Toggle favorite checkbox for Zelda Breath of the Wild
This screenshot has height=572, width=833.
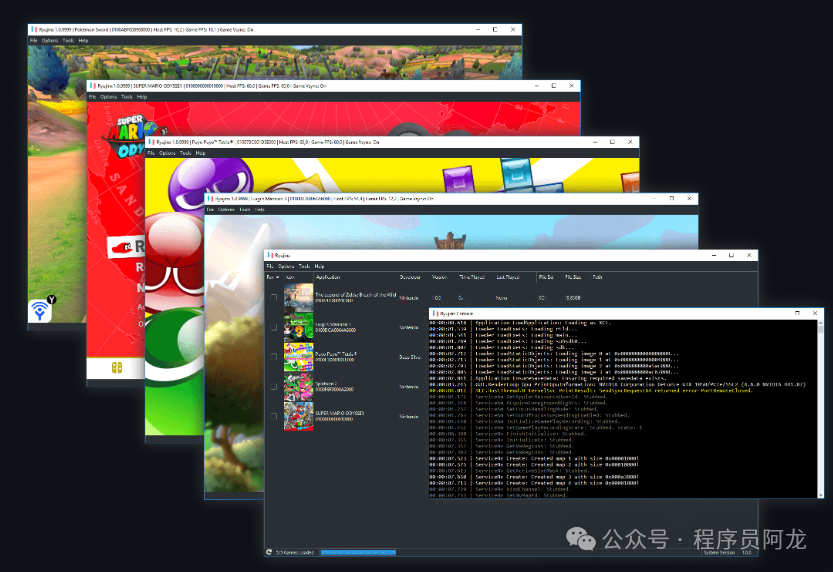coord(273,298)
